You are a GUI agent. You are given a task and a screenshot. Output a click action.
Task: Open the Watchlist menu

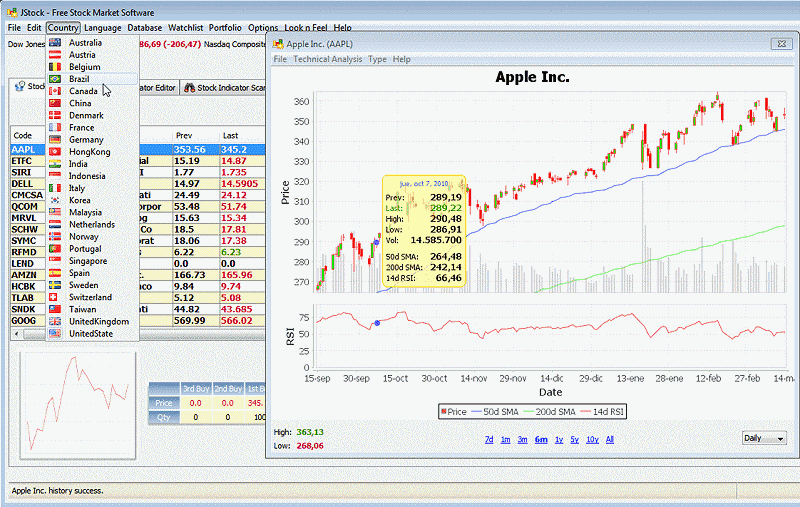(x=186, y=28)
